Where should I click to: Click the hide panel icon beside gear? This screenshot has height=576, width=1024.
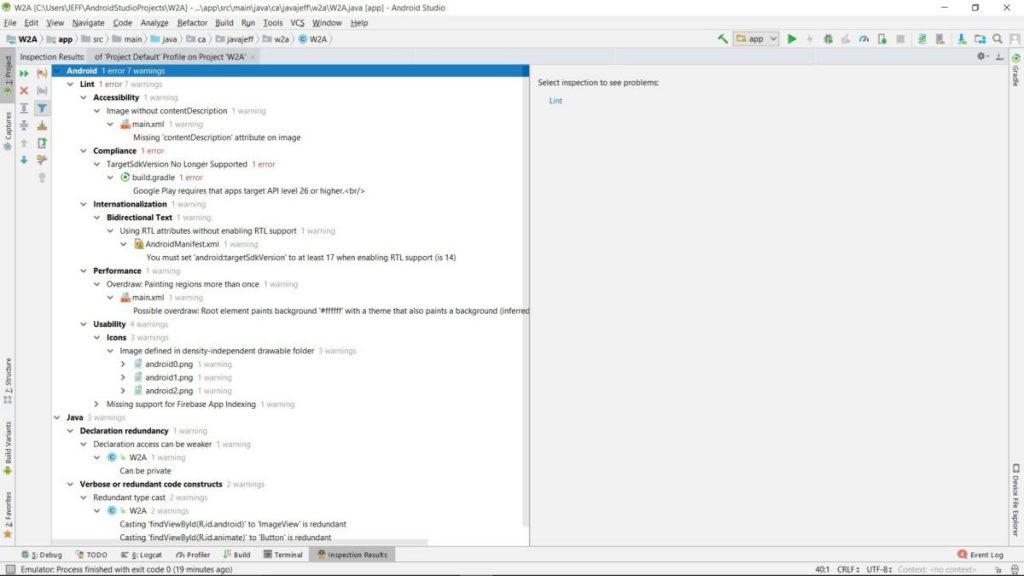point(1000,57)
